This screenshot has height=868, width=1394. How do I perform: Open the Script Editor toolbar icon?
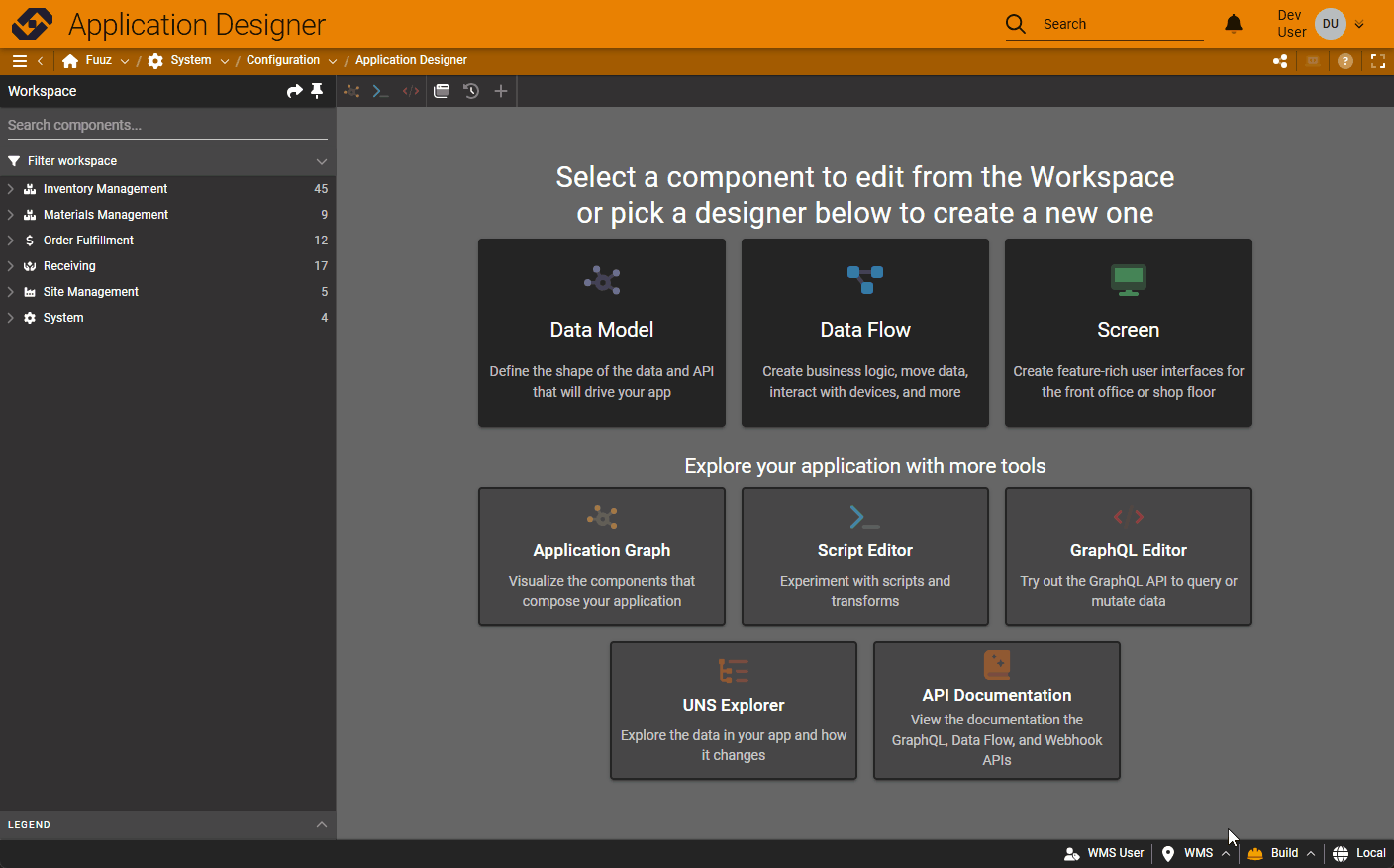coord(380,91)
